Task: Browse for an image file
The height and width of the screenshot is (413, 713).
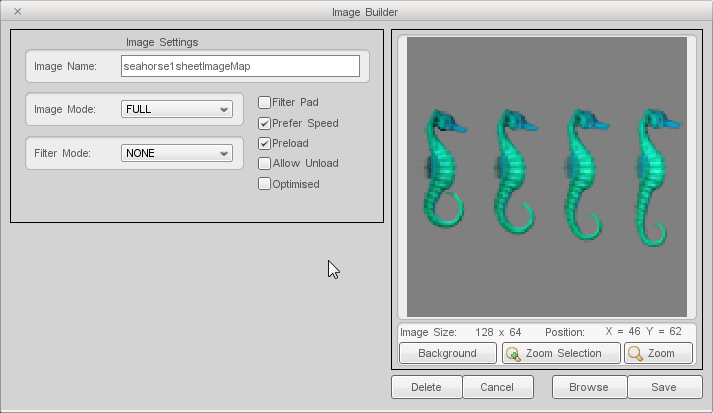Action: click(x=589, y=387)
